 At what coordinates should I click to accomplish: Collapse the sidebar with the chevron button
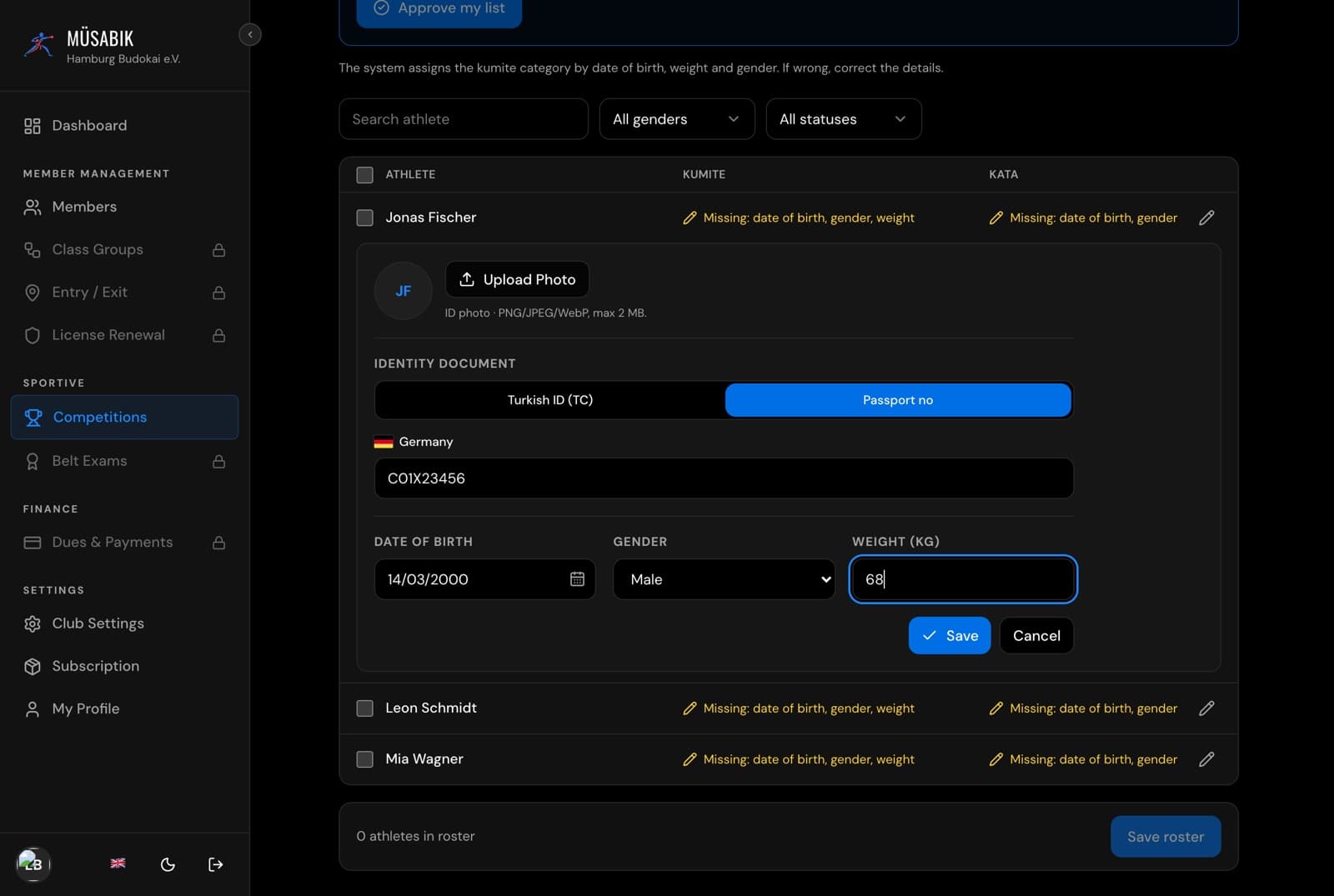[250, 34]
